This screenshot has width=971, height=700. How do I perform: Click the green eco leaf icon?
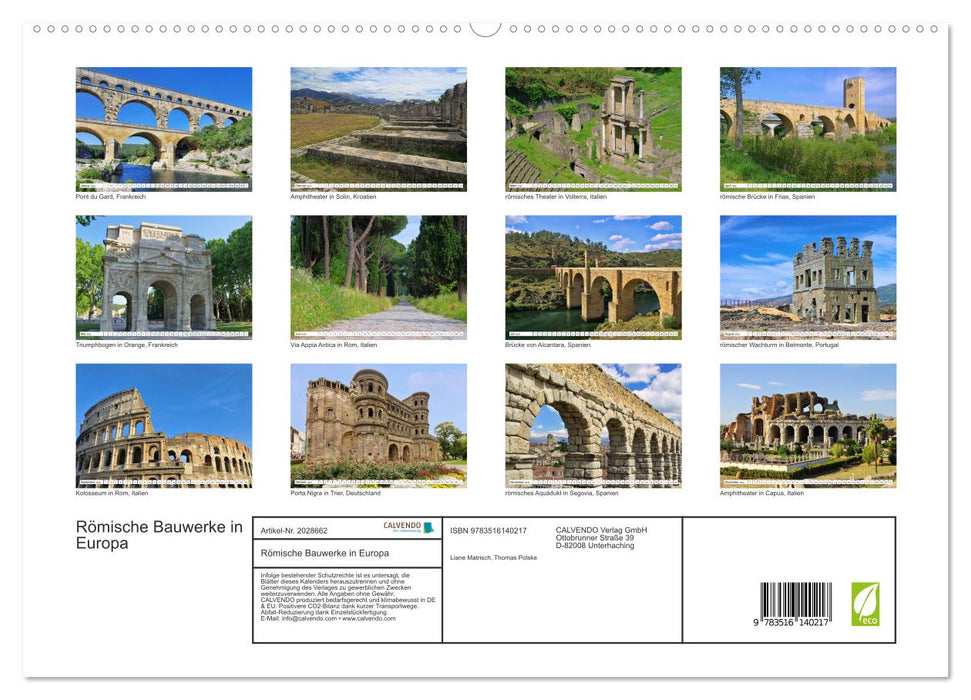click(864, 604)
